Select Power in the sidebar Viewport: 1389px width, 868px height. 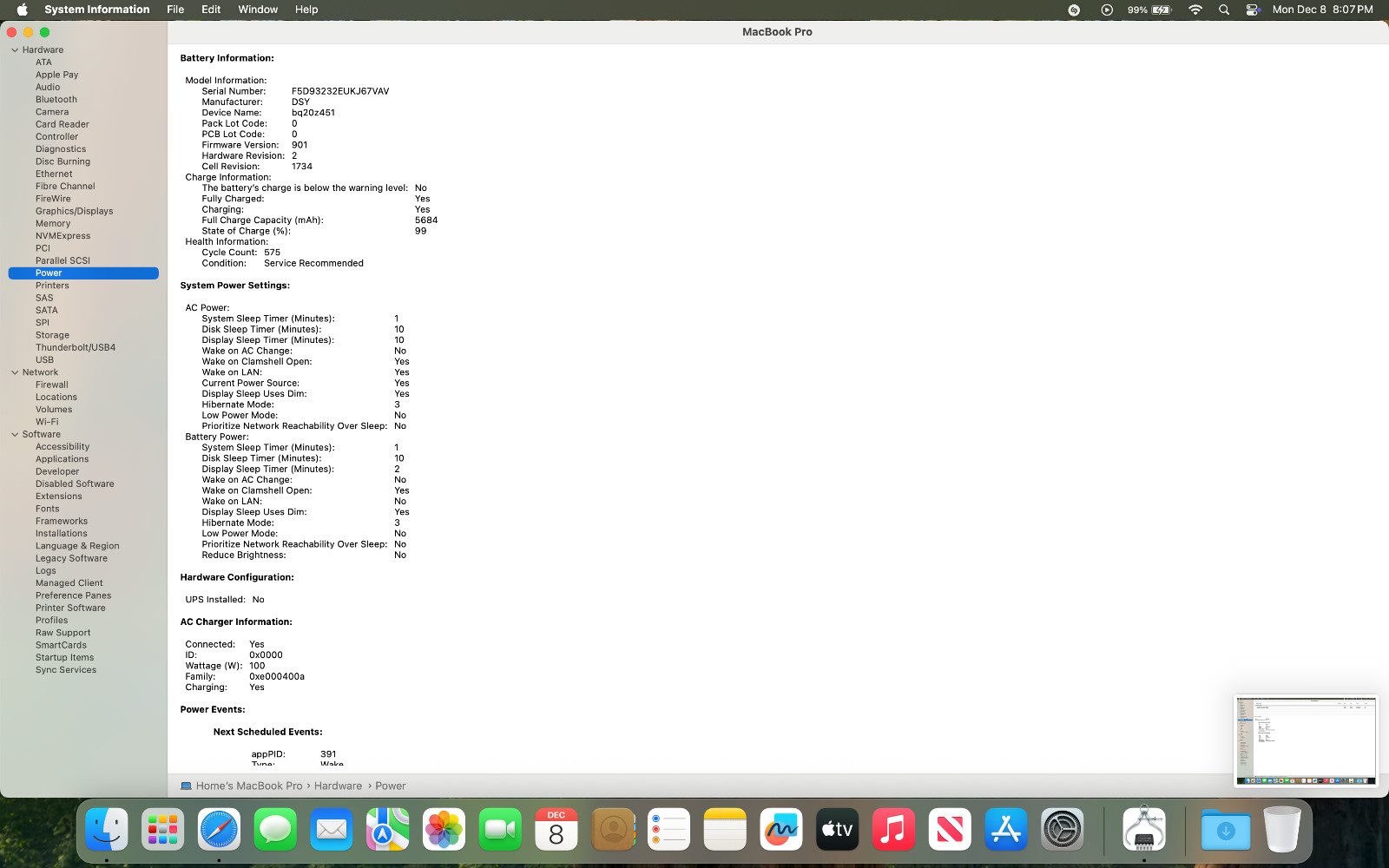click(x=83, y=273)
